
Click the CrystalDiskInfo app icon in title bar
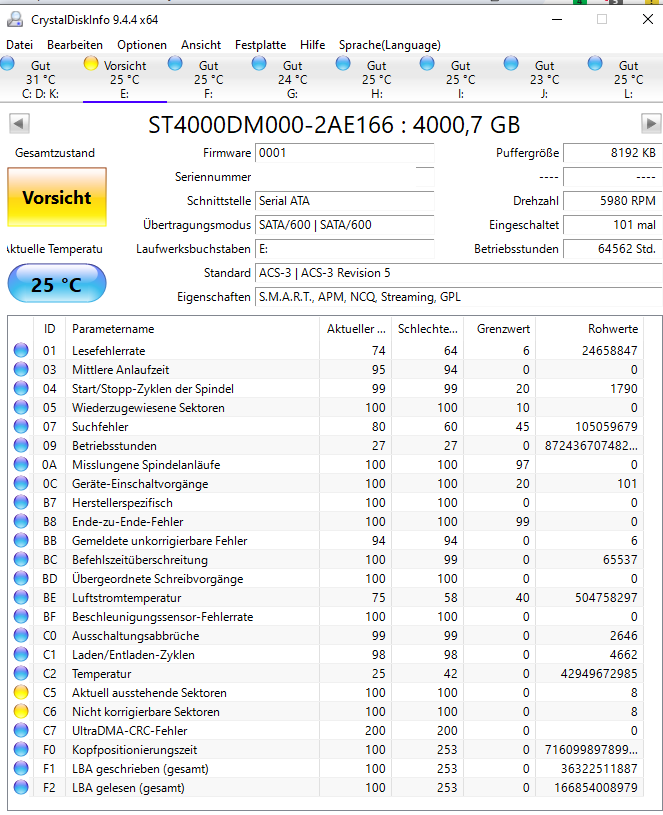point(15,20)
